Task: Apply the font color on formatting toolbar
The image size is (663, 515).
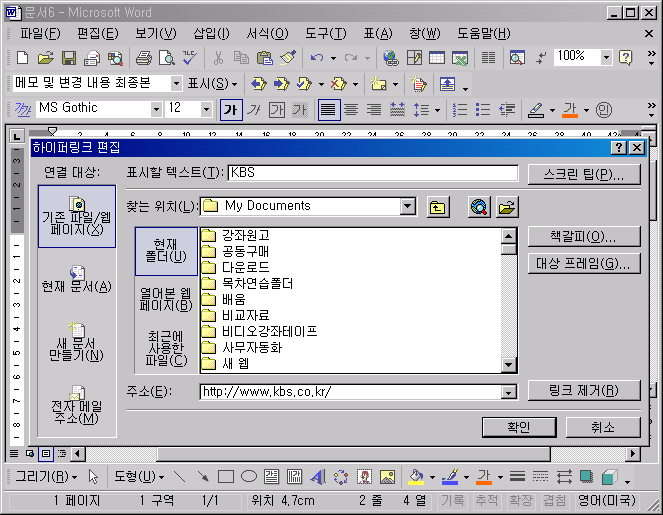Action: (x=570, y=110)
